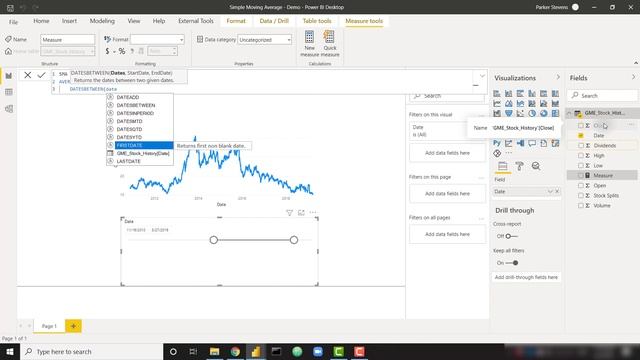Select the decomposition tree visual
Viewport: 640px width, 360px height.
tap(520, 143)
